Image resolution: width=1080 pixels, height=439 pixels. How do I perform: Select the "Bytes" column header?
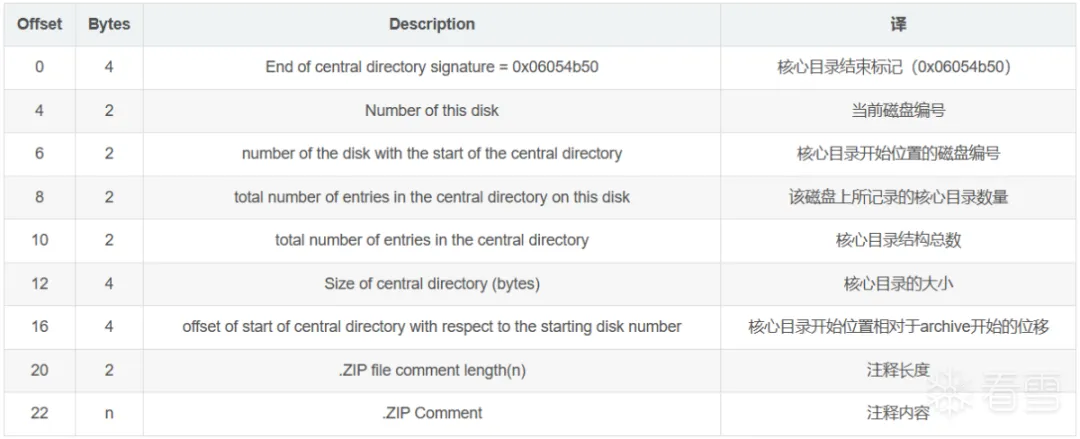point(109,24)
